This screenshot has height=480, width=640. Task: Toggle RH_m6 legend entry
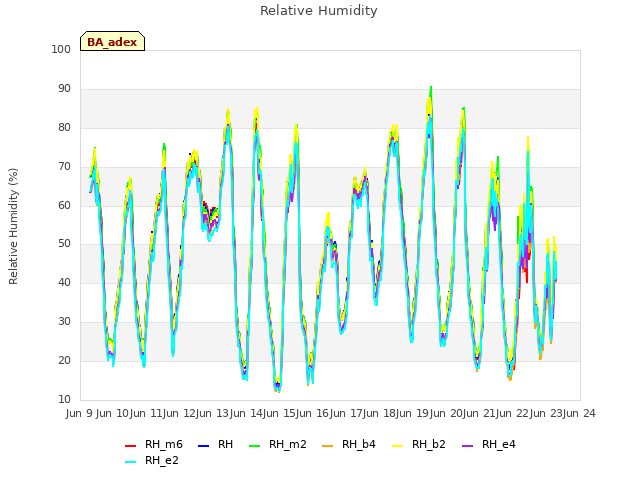154,444
